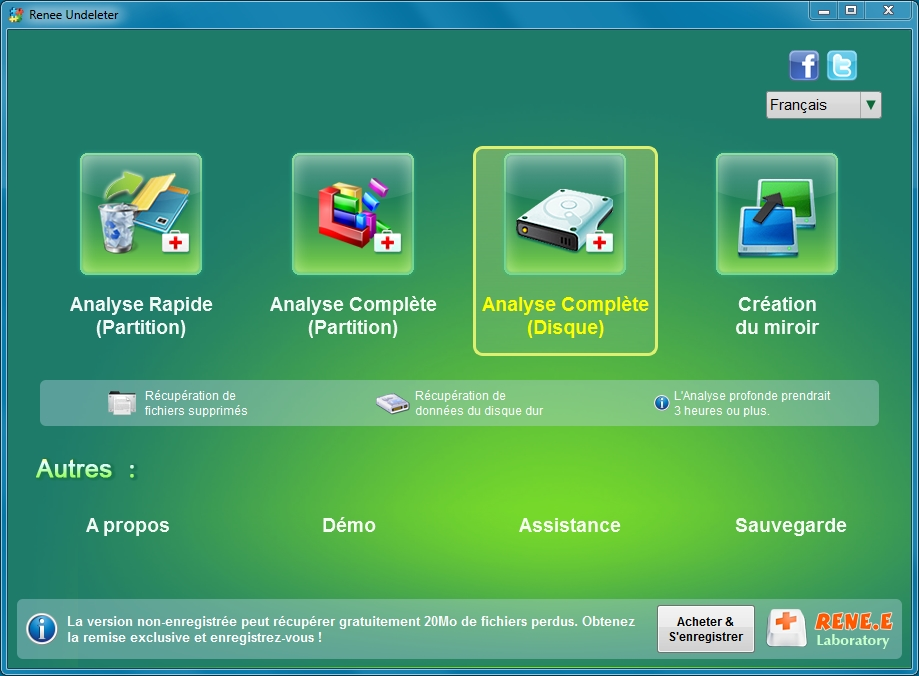Screen dimensions: 919x676
Task: Open the A propos section
Action: (127, 525)
